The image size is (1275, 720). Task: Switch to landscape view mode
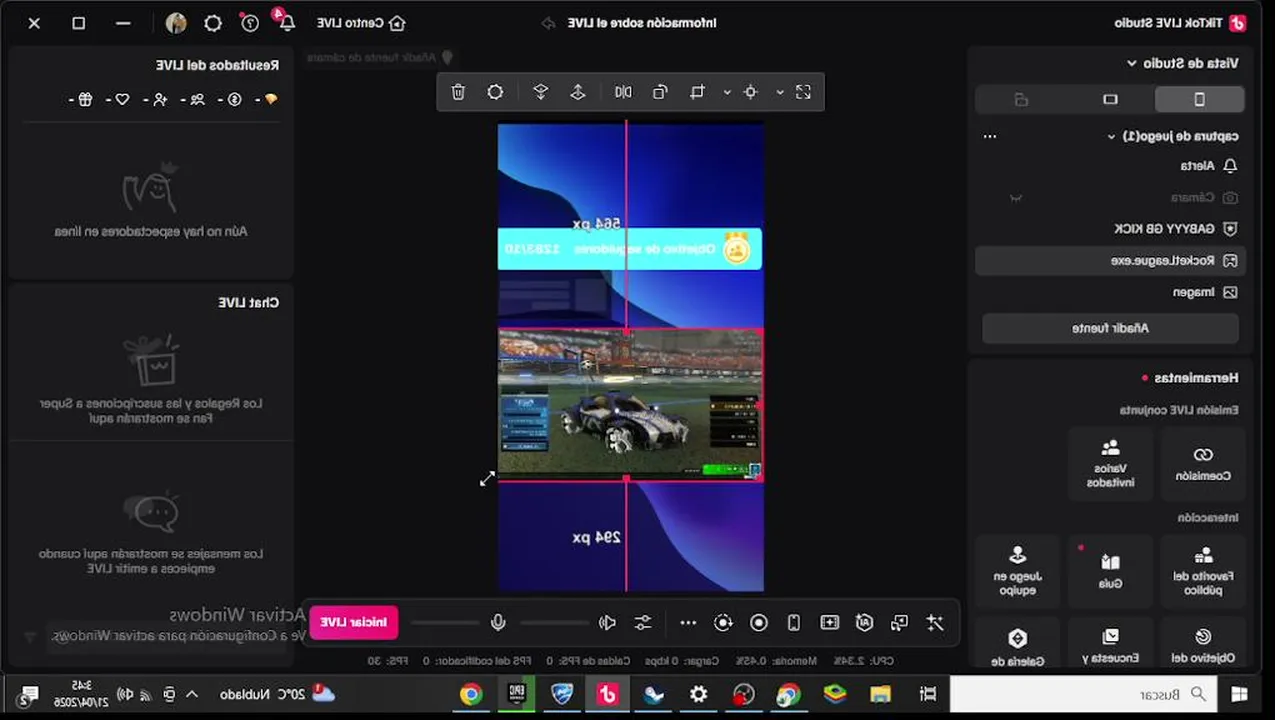pos(1110,99)
